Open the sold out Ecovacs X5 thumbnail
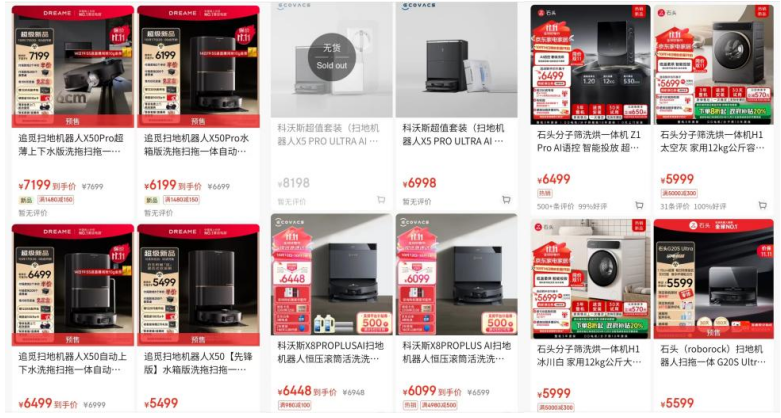 coord(332,60)
